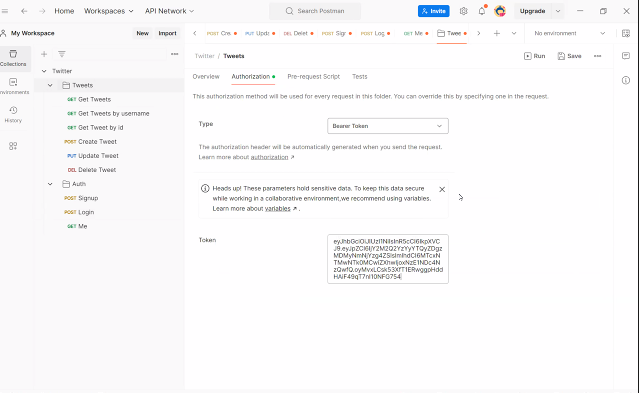Open the PUT Update request tab
The image size is (639, 393).
tap(260, 33)
